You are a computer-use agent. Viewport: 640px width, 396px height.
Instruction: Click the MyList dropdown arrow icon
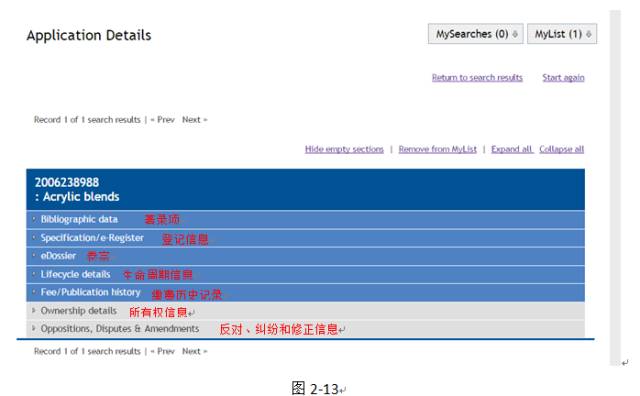pyautogui.click(x=589, y=34)
